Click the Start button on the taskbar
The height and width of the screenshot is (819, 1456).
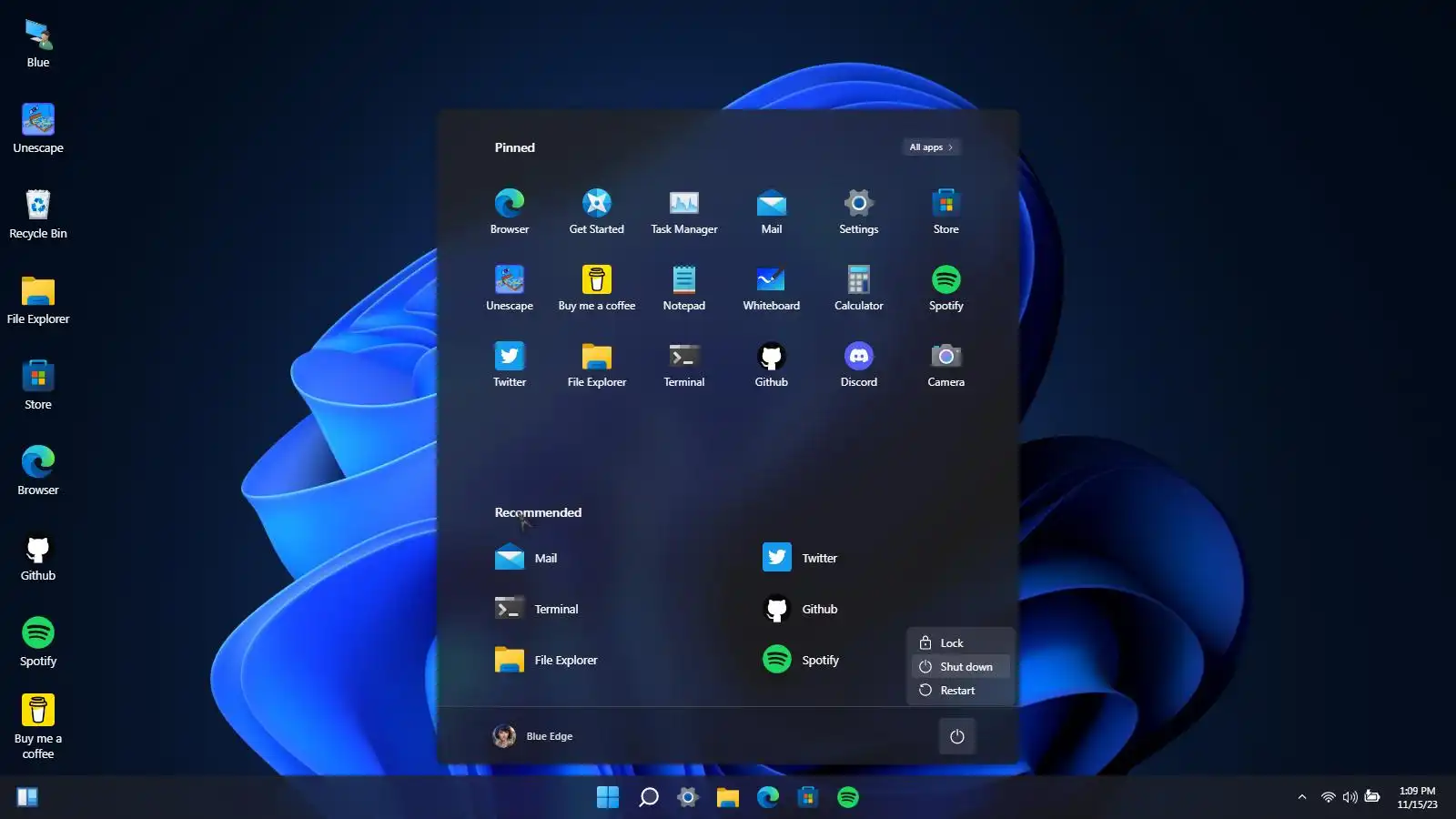pos(608,797)
